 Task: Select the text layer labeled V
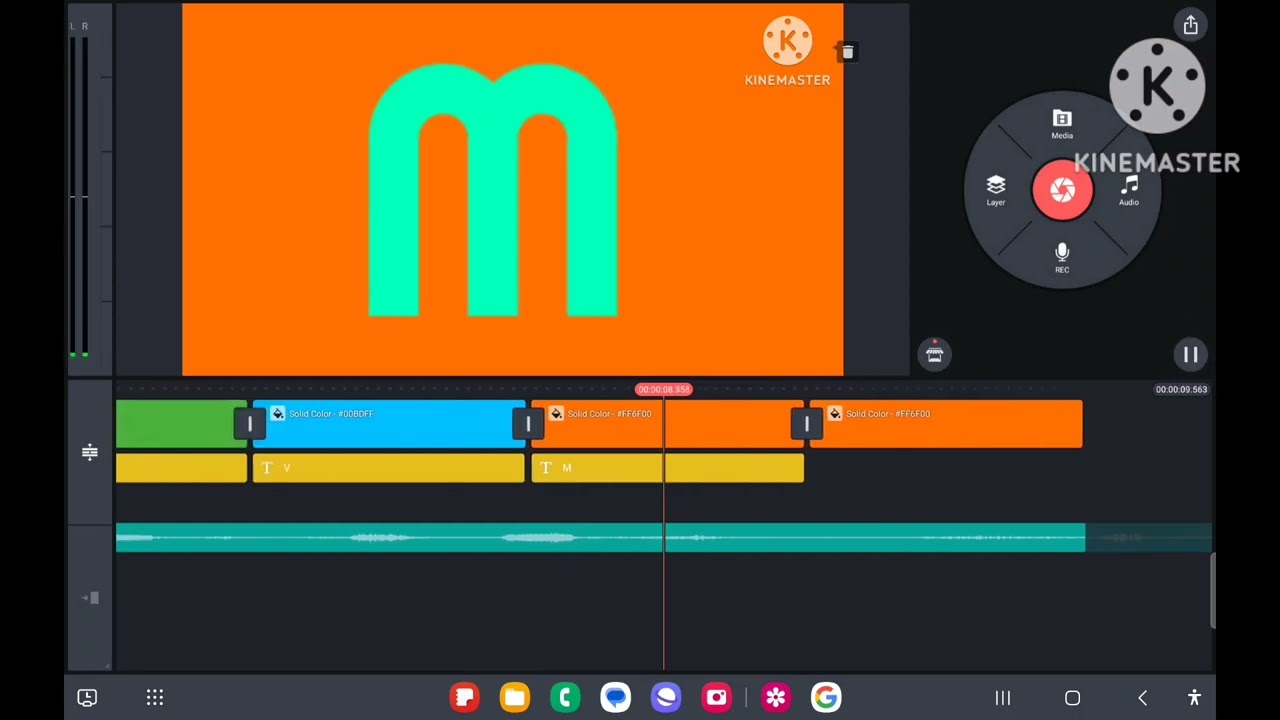[x=388, y=468]
